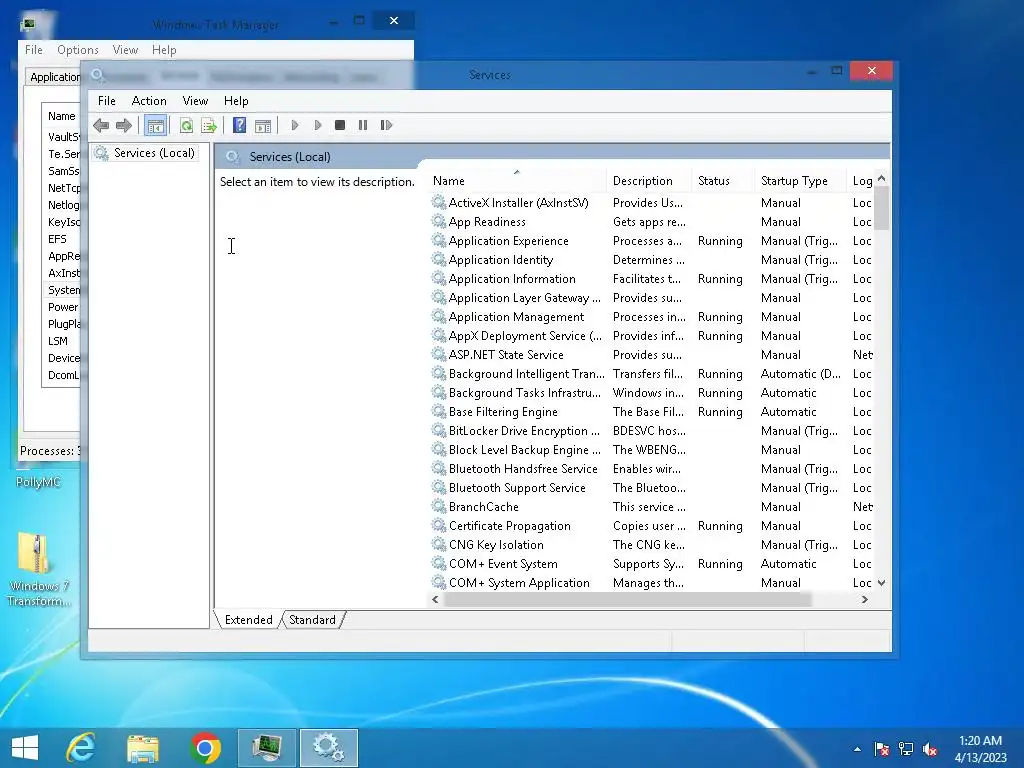The width and height of the screenshot is (1024, 768).
Task: Open Options menu in Windows Task Manager
Action: pyautogui.click(x=78, y=50)
